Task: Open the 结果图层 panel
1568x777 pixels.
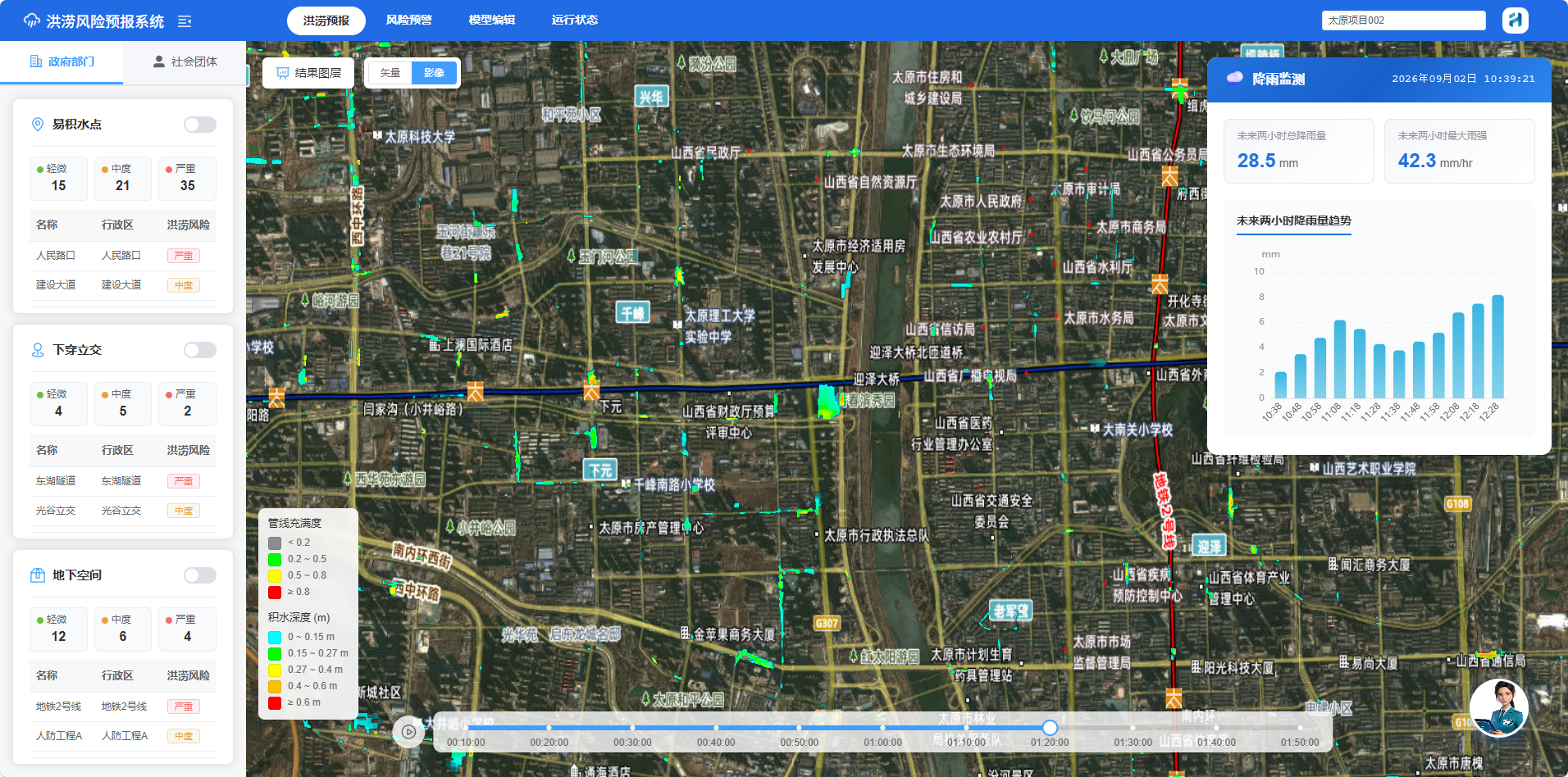Action: [308, 73]
